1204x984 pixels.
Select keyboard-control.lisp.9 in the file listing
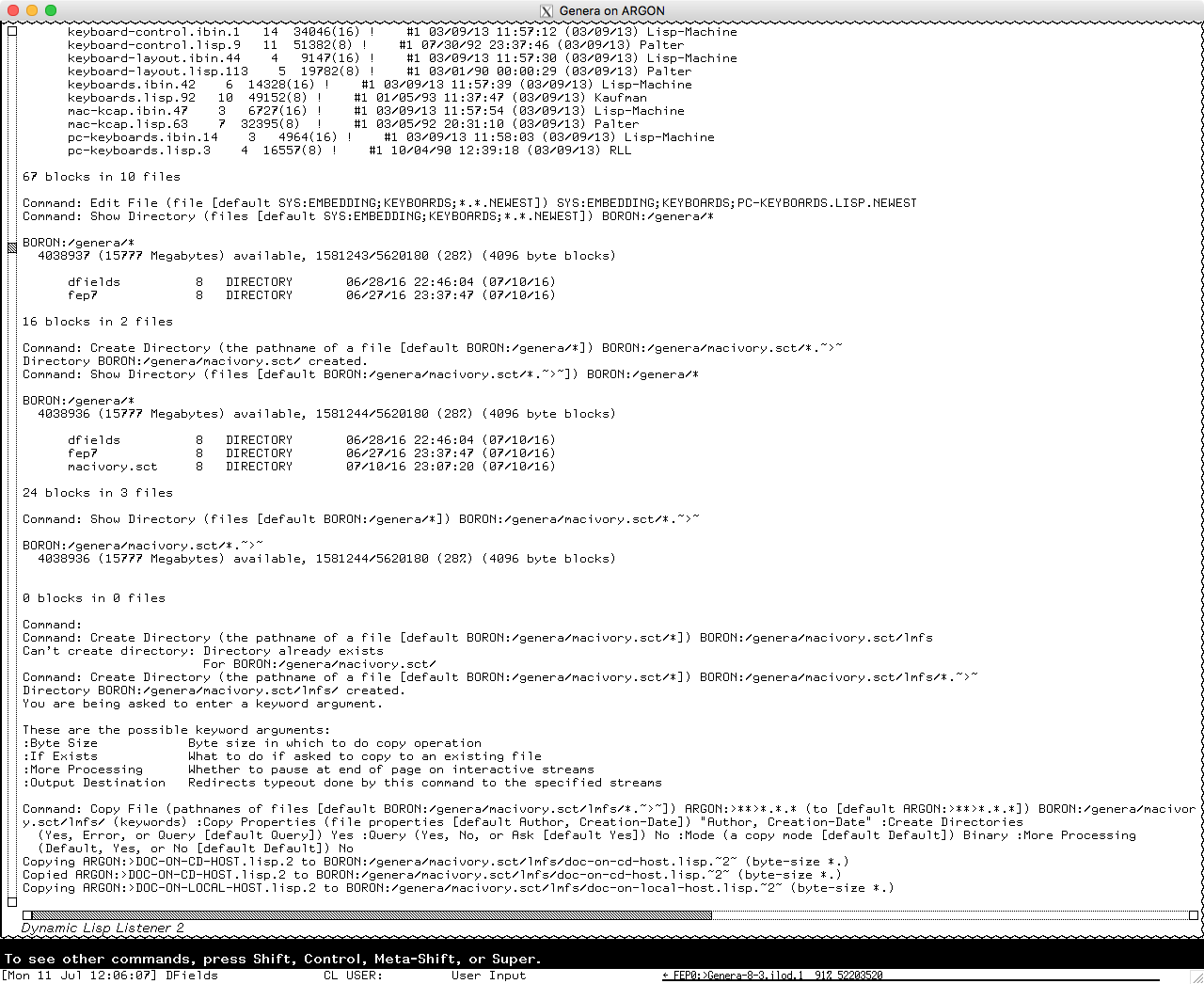[153, 45]
